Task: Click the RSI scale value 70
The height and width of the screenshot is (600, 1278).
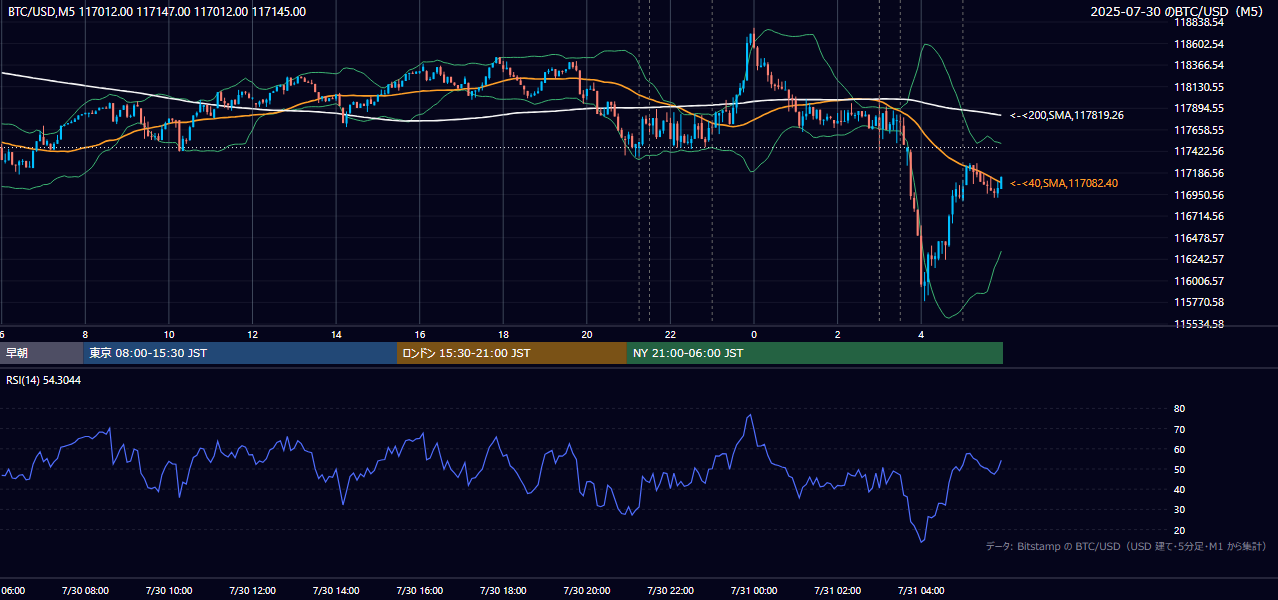Action: point(1179,429)
